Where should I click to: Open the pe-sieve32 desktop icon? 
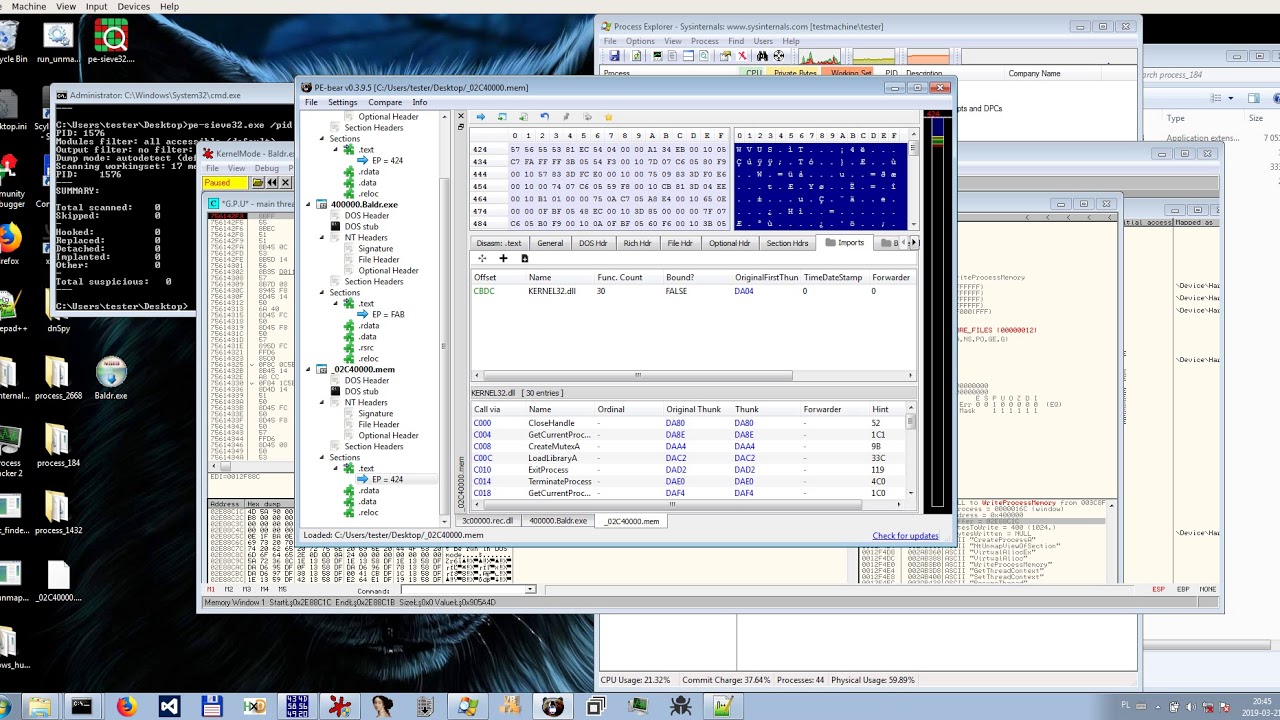coord(111,43)
